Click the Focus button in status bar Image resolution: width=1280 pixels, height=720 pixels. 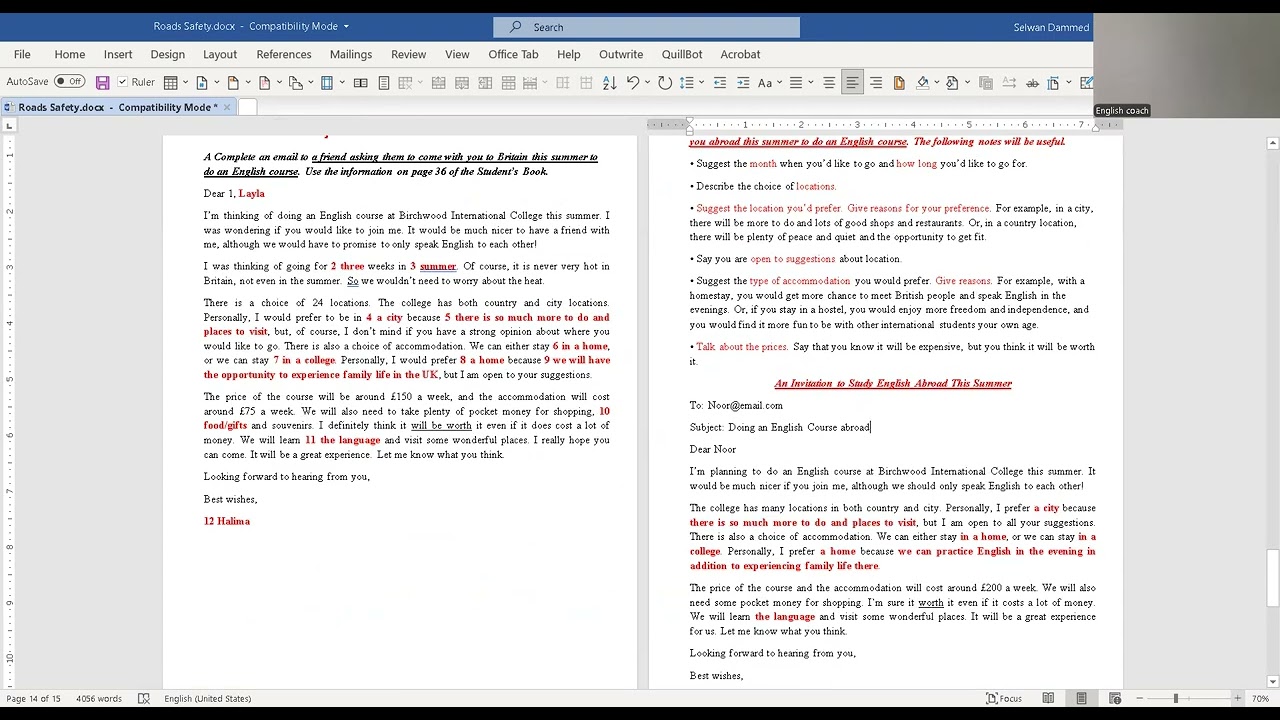pos(1004,698)
